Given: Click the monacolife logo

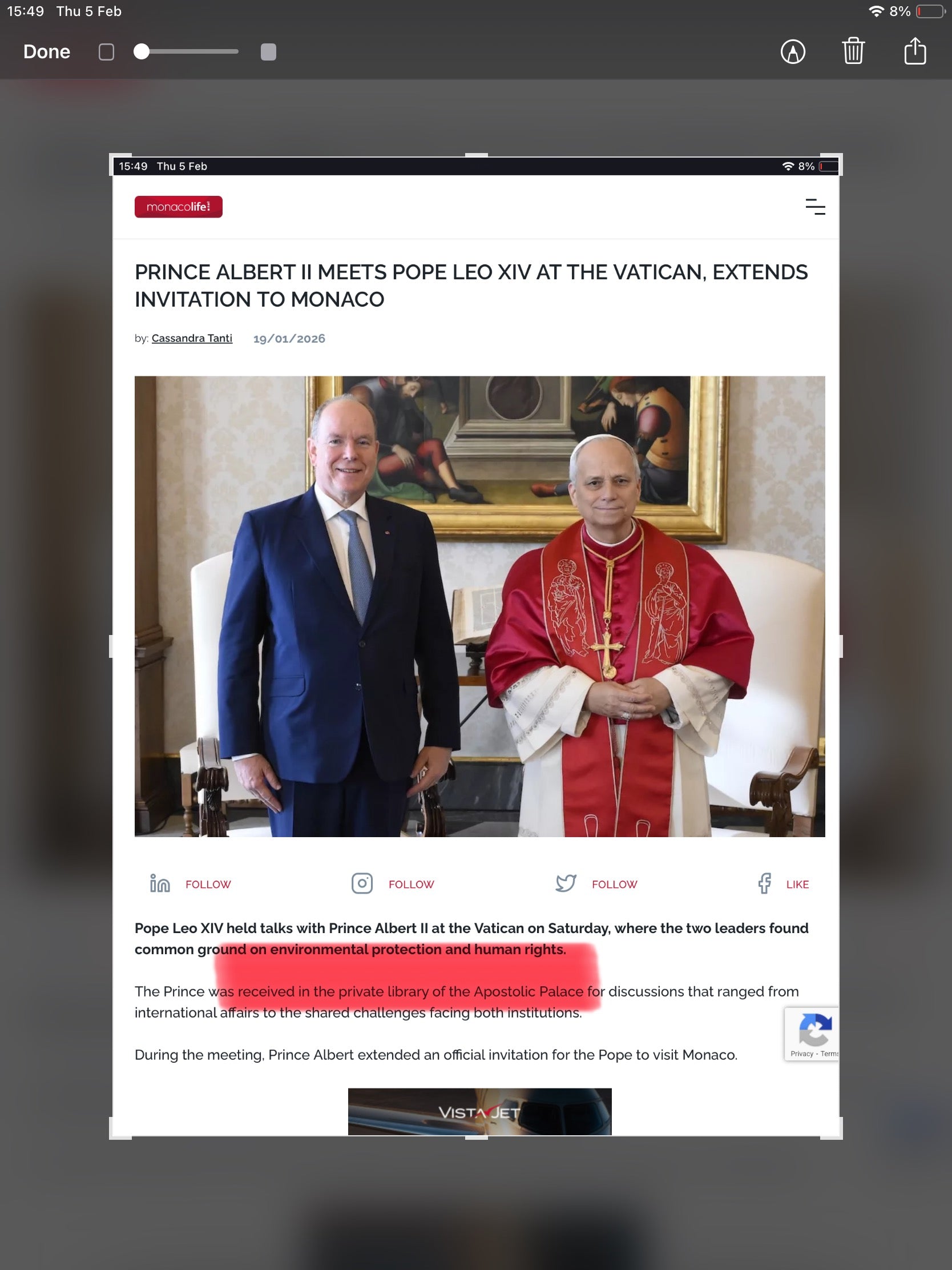Looking at the screenshot, I should pyautogui.click(x=179, y=207).
